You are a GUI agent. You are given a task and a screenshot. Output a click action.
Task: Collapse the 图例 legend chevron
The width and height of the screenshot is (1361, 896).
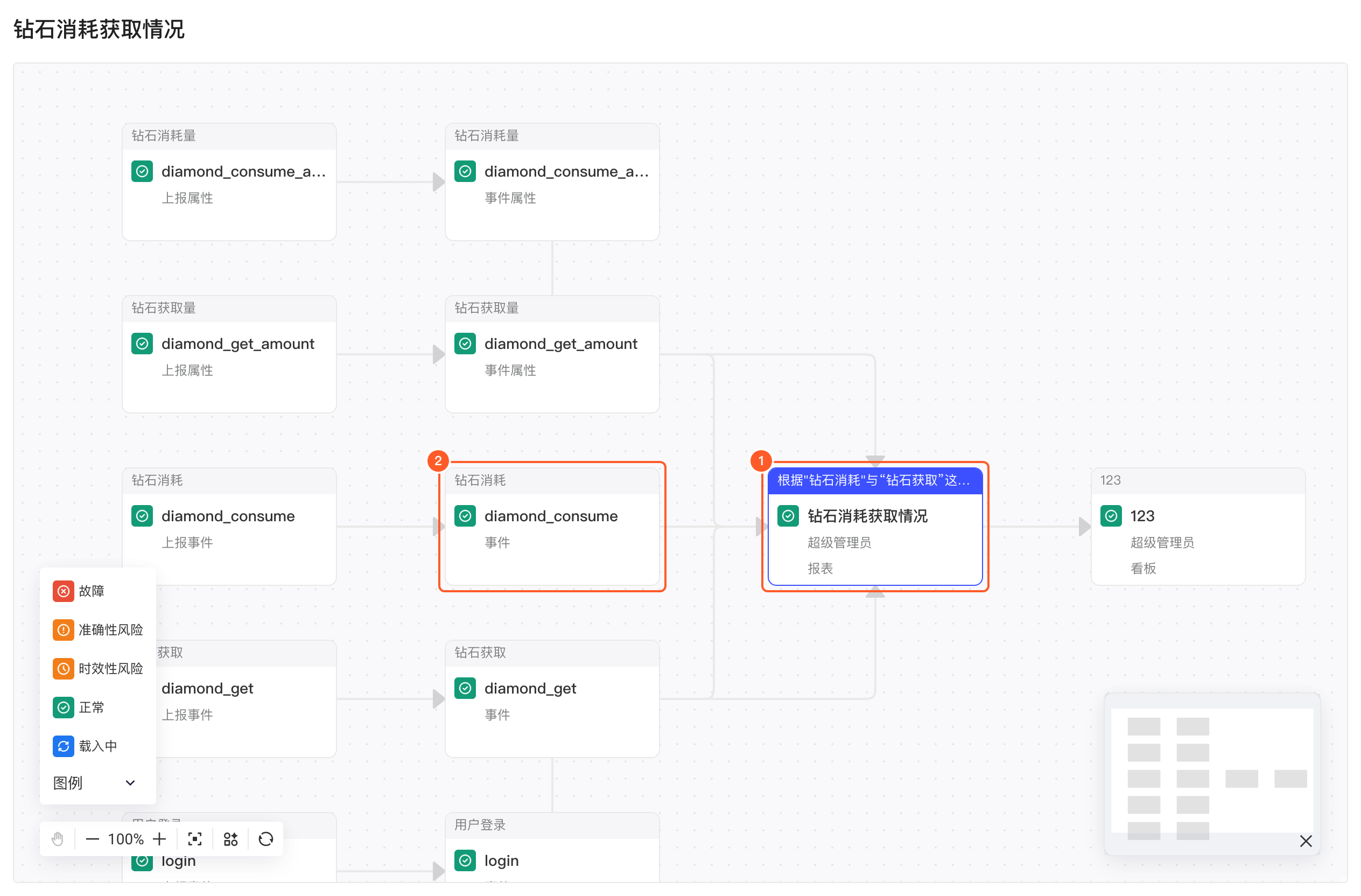pos(130,783)
